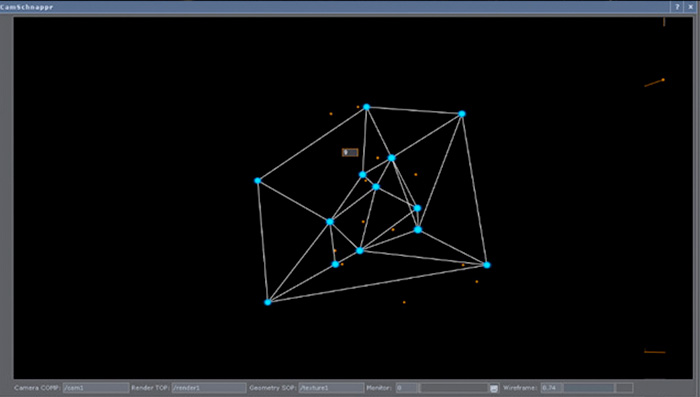Viewport: 700px width, 397px height.
Task: Select the leftmost blue mesh vertex
Action: 258,180
